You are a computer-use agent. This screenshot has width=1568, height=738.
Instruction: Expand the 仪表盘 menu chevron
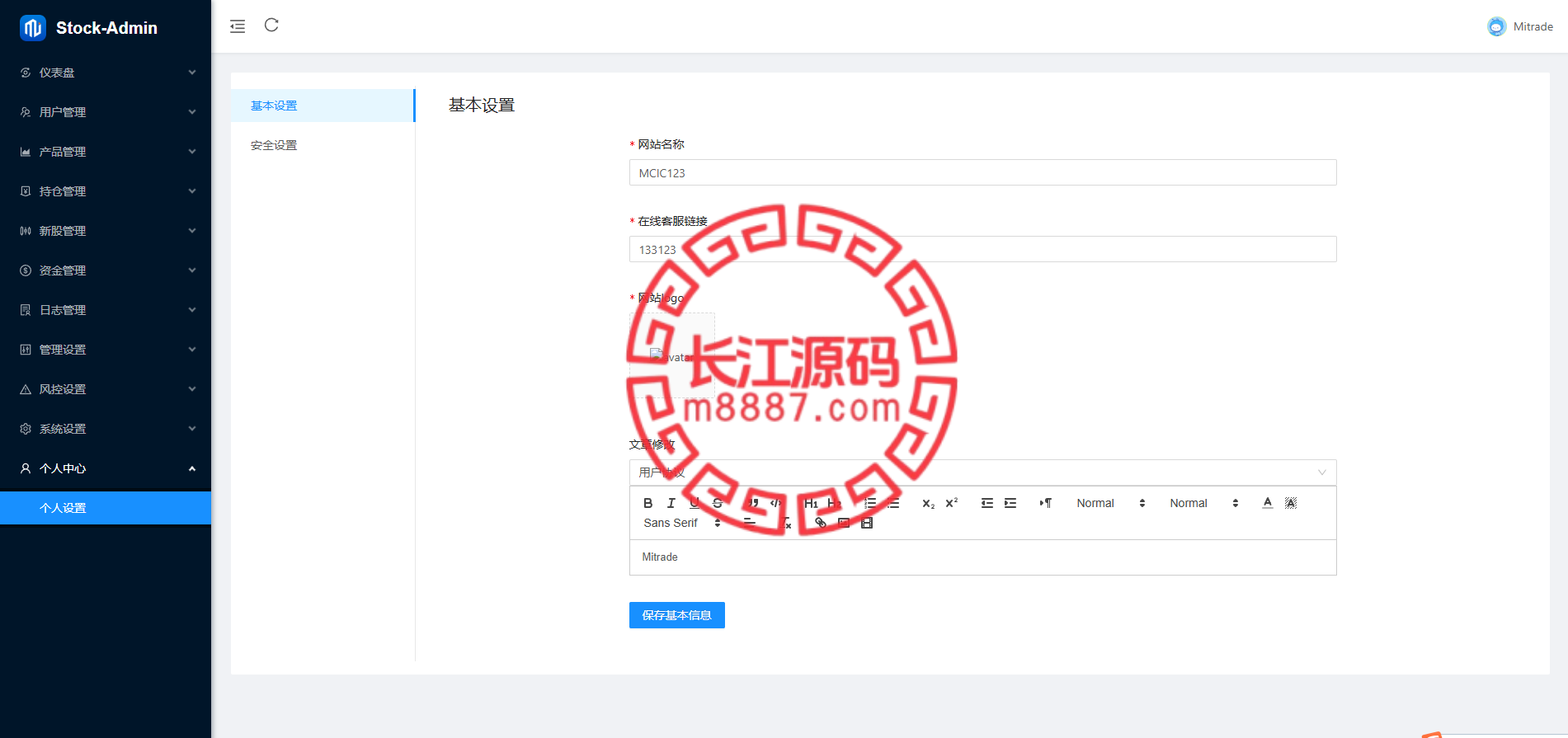click(x=192, y=73)
